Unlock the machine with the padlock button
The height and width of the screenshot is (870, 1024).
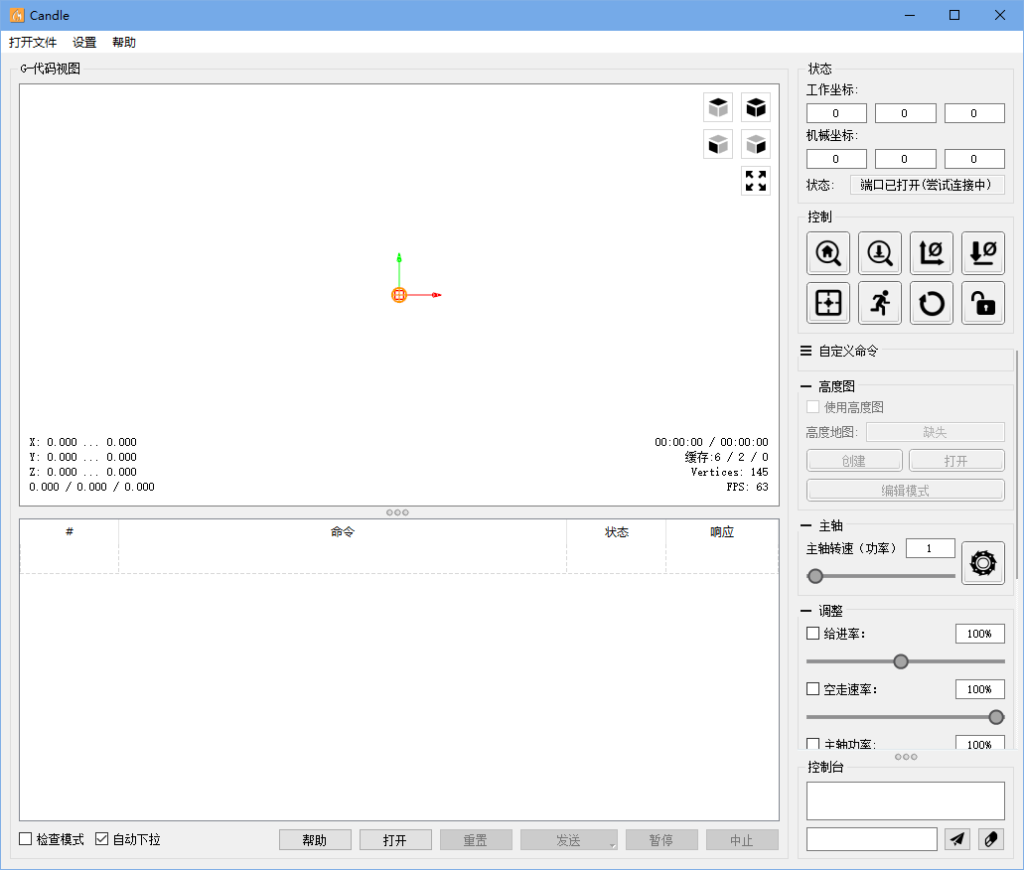pyautogui.click(x=983, y=303)
